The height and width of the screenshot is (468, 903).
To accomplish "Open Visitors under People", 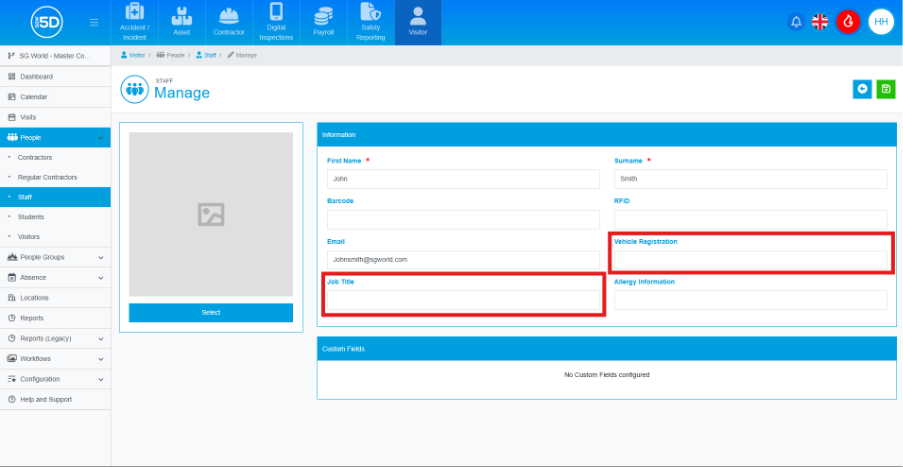I will pos(55,237).
